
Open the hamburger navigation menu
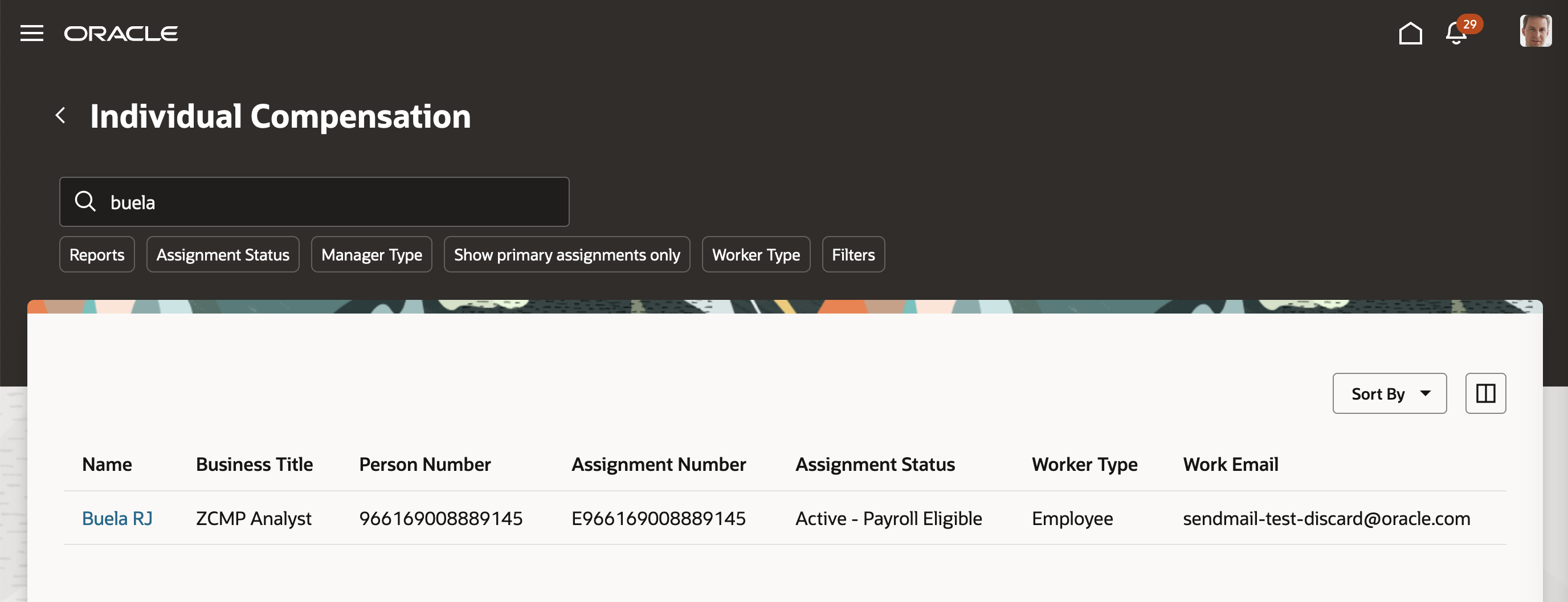(x=32, y=33)
